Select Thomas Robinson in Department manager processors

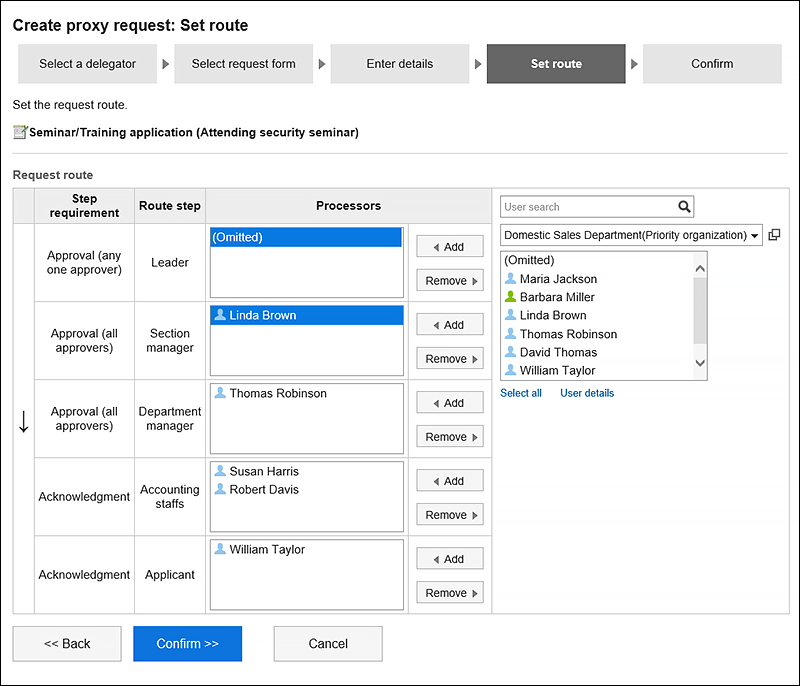click(x=306, y=393)
